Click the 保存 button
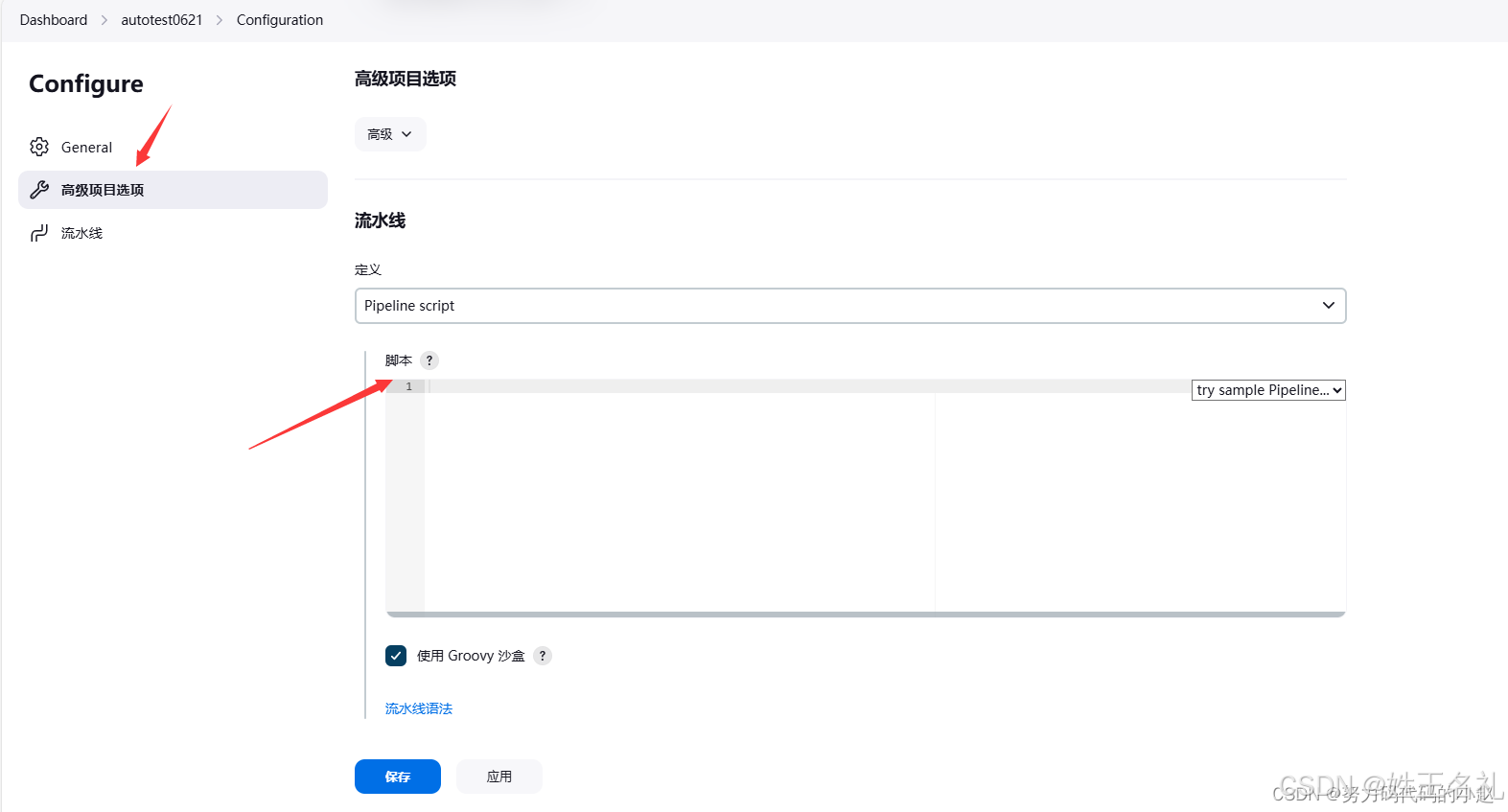The width and height of the screenshot is (1508, 812). [398, 777]
